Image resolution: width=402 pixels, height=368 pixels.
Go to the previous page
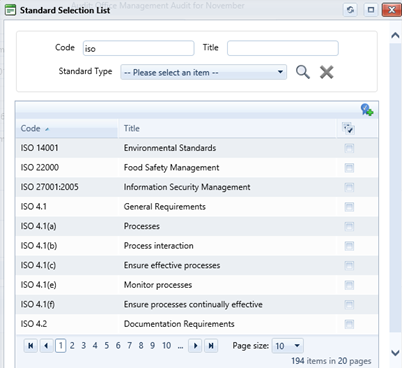pyautogui.click(x=46, y=346)
